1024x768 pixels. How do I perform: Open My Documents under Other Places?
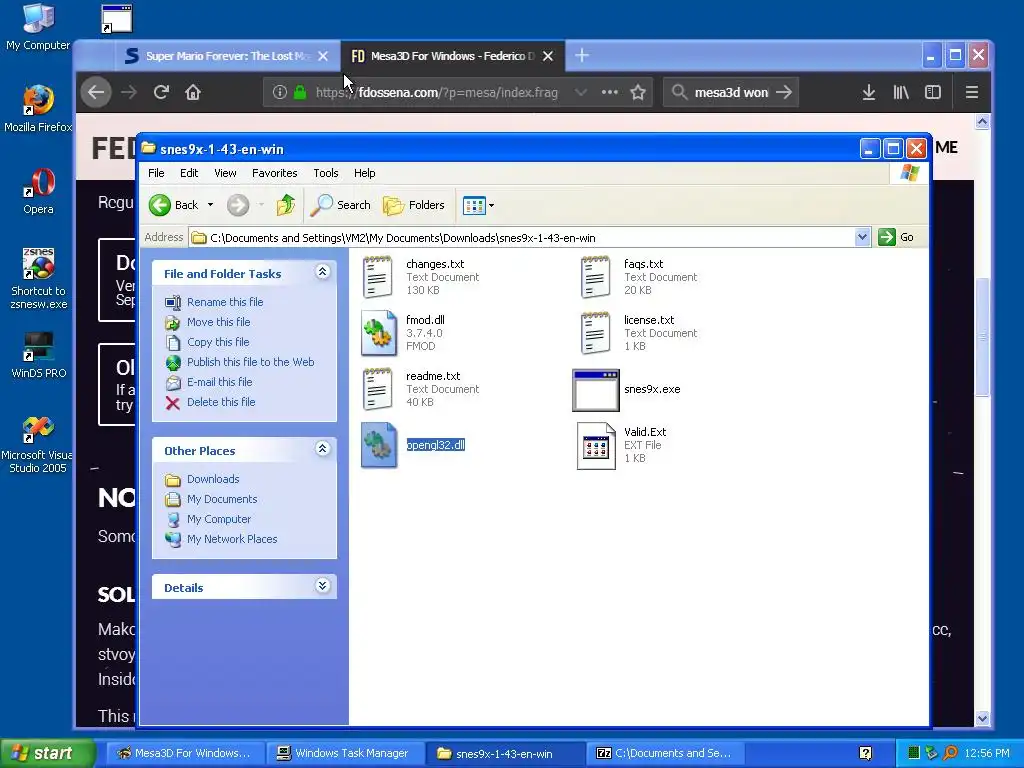(222, 499)
